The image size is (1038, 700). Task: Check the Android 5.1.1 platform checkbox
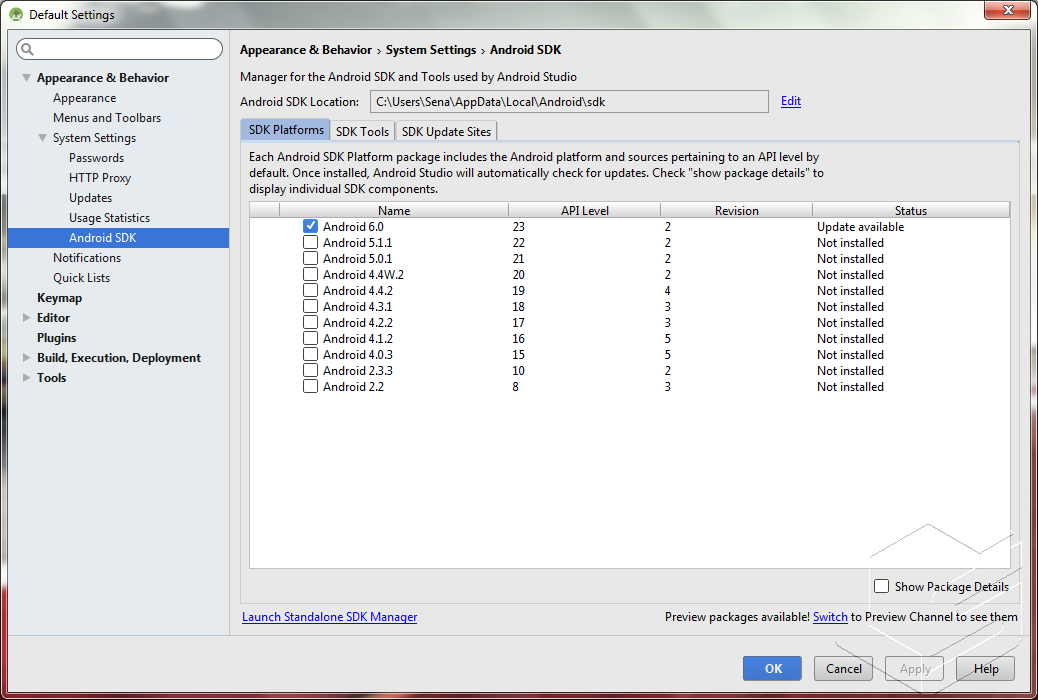[310, 242]
